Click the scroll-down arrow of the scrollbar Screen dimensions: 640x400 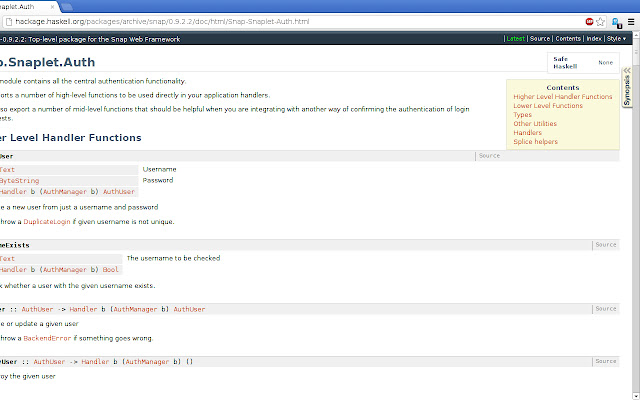point(636,396)
